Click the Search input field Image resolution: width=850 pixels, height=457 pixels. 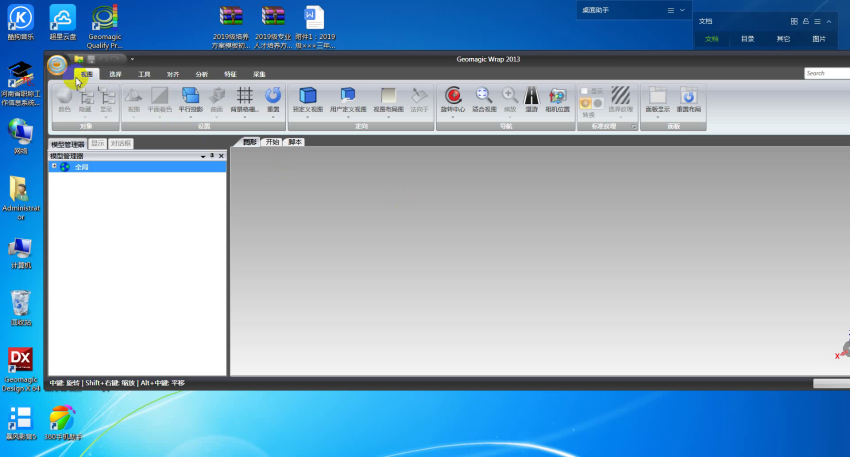pos(827,73)
